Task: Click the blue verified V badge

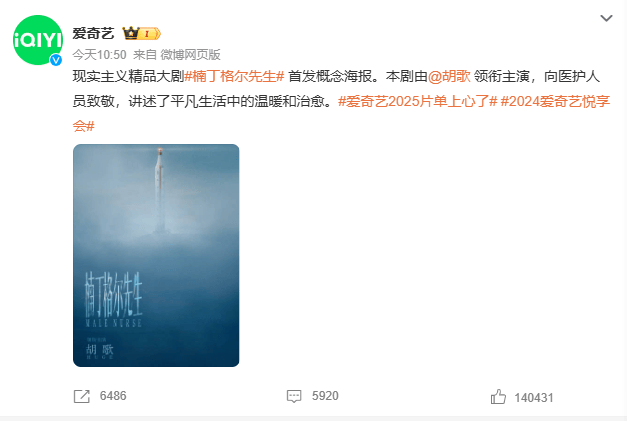Action: click(x=56, y=60)
